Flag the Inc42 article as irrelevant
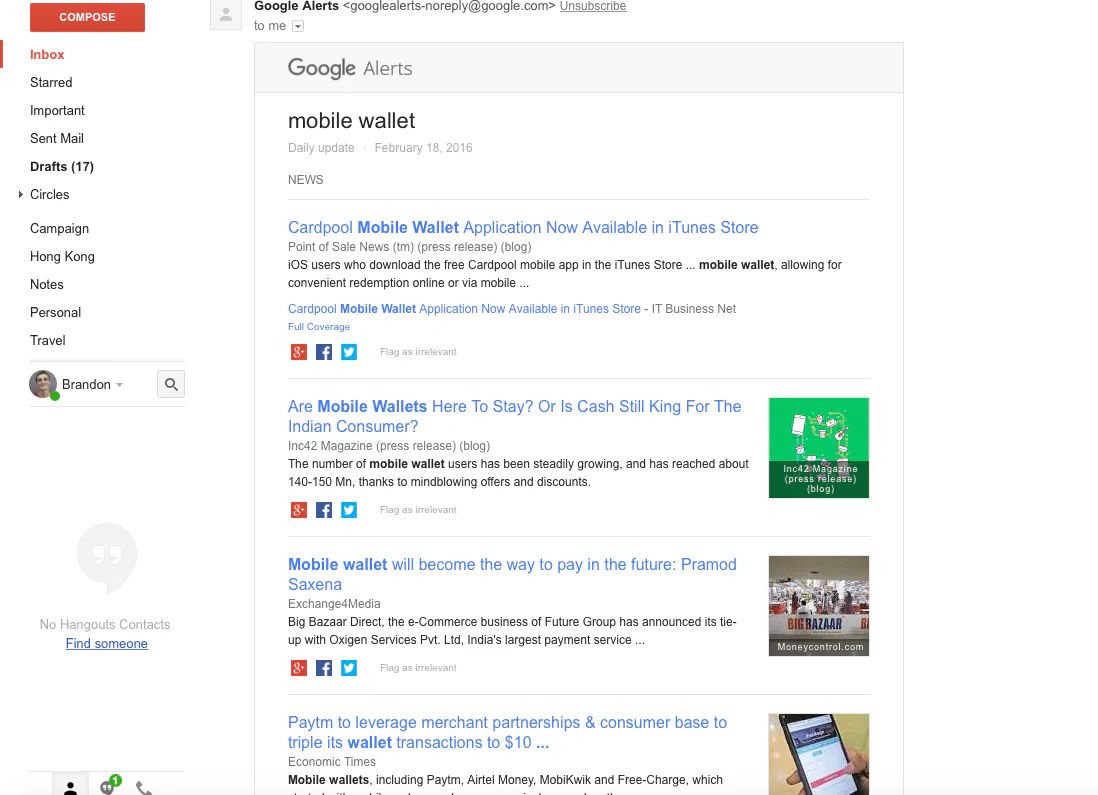 pos(418,510)
